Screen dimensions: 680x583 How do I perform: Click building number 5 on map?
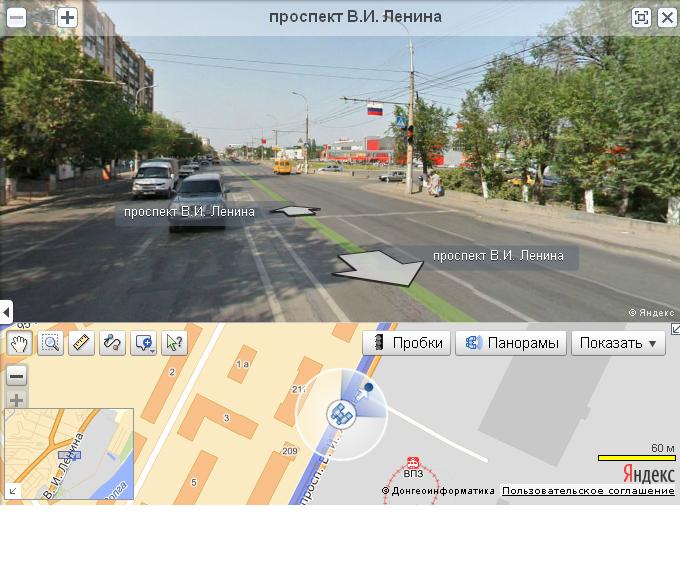coord(194,482)
